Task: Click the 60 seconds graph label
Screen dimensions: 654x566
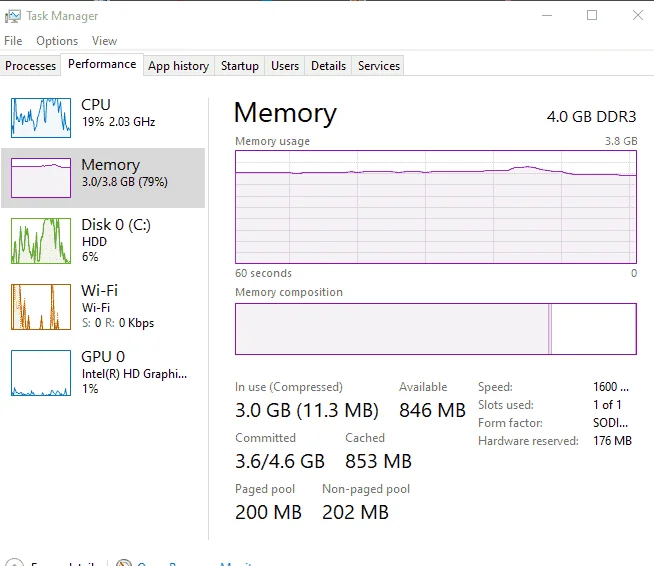Action: click(264, 273)
